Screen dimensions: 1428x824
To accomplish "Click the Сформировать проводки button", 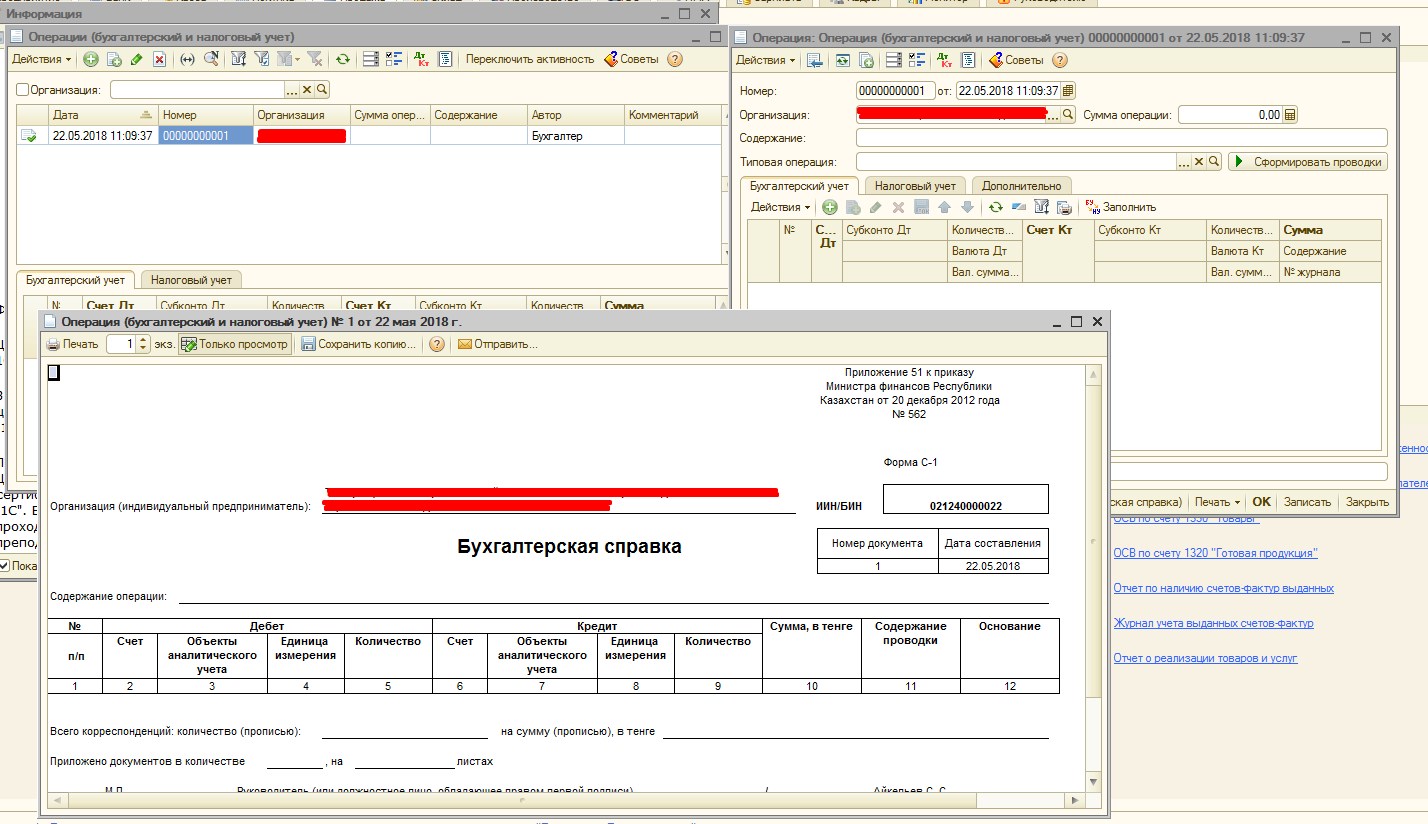I will tap(1308, 162).
